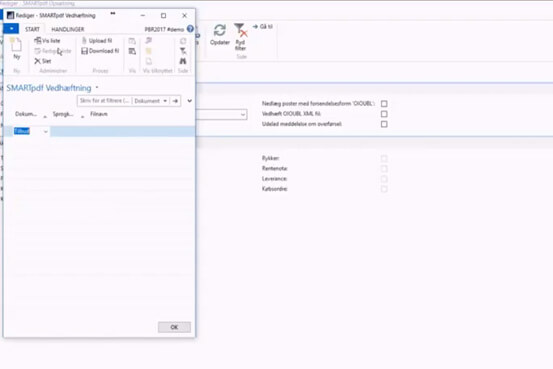
Task: Tick the Udelad meddelelse om overførsel checkbox
Action: 384,124
